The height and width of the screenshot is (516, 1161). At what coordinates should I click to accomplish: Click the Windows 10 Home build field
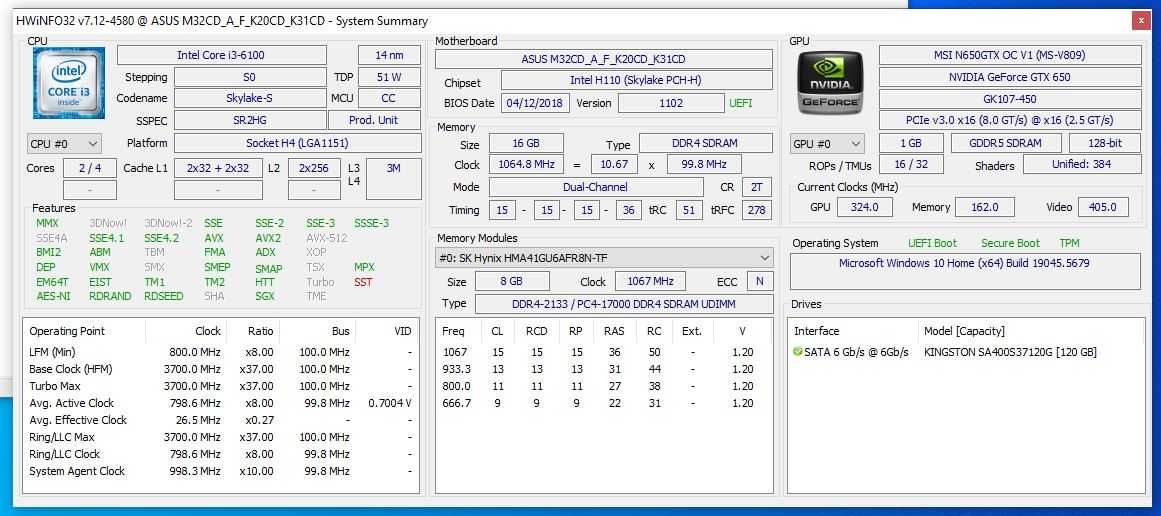[x=965, y=271]
